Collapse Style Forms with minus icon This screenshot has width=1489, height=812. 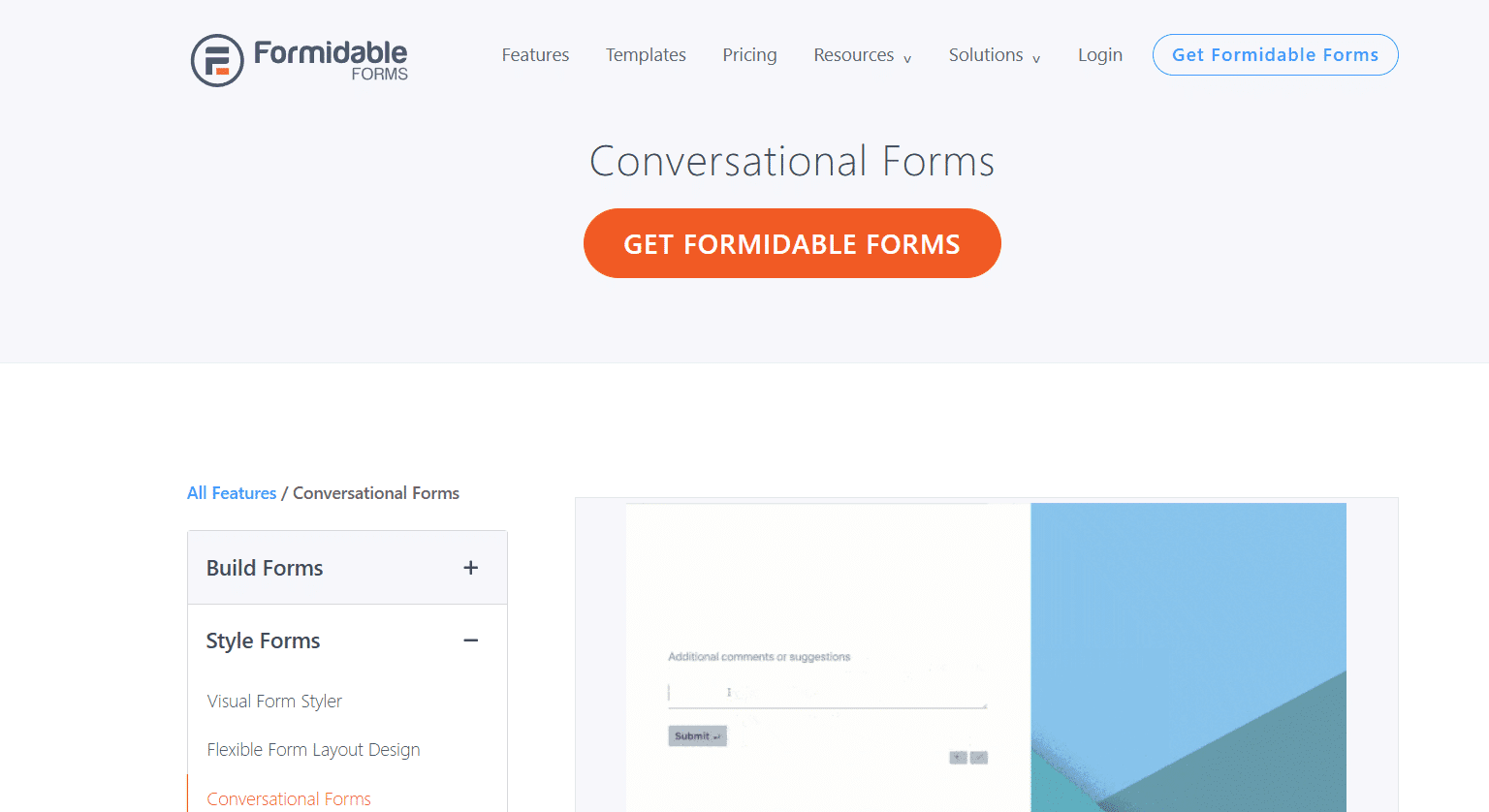pos(471,640)
